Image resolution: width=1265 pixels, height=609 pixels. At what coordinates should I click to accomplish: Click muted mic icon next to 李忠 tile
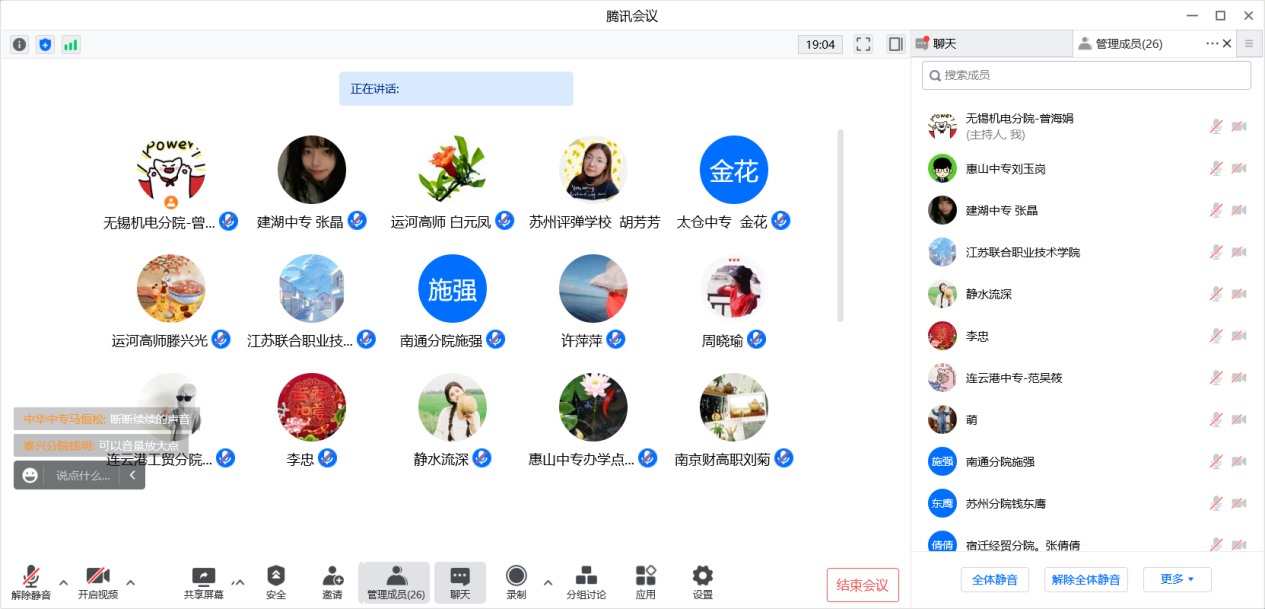tap(327, 459)
